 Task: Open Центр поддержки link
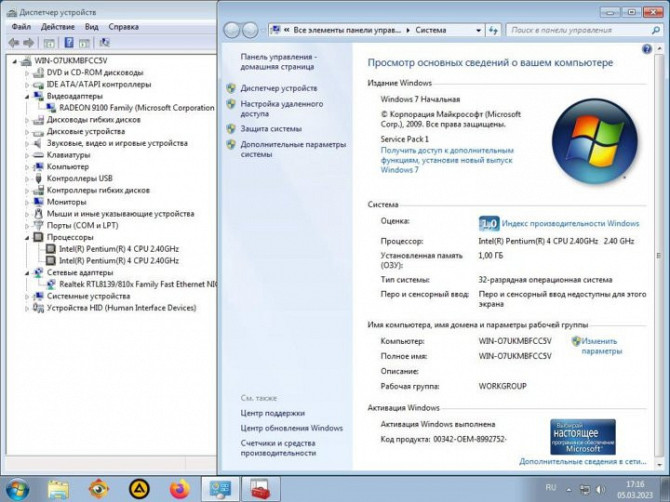[x=273, y=413]
